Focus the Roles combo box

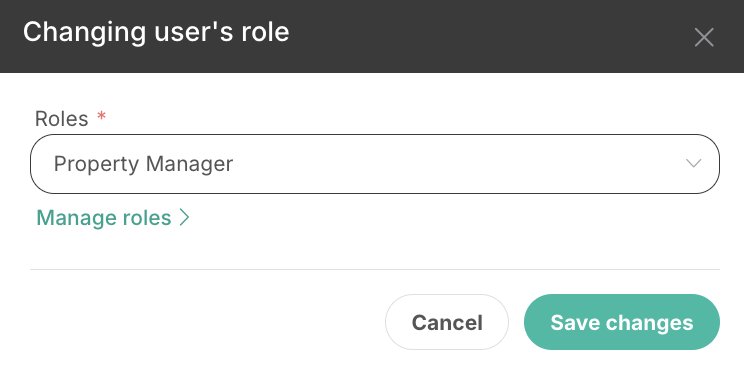point(375,164)
